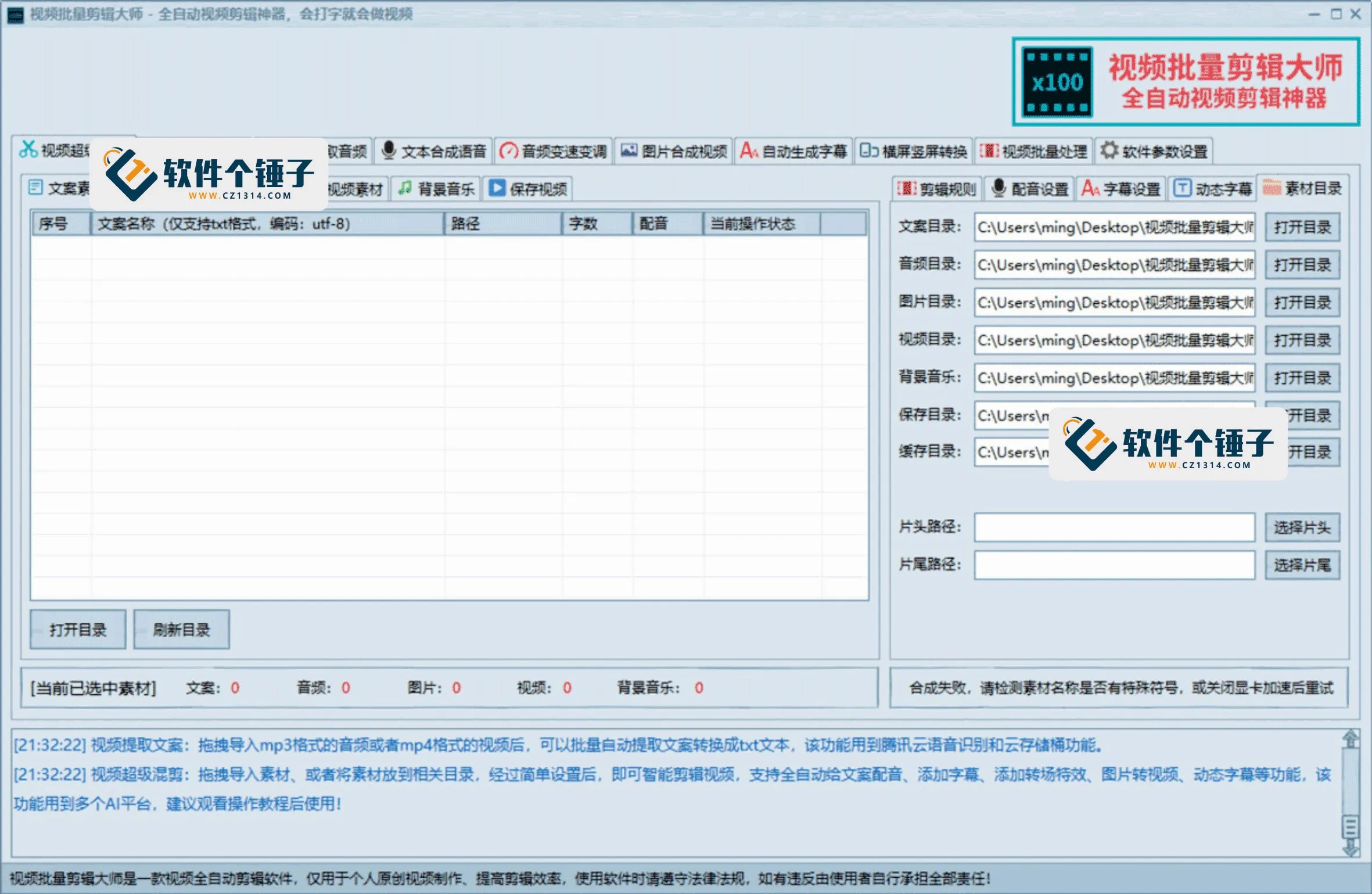The width and height of the screenshot is (1372, 894).
Task: Open the 图片合成视频 tab
Action: [x=673, y=152]
